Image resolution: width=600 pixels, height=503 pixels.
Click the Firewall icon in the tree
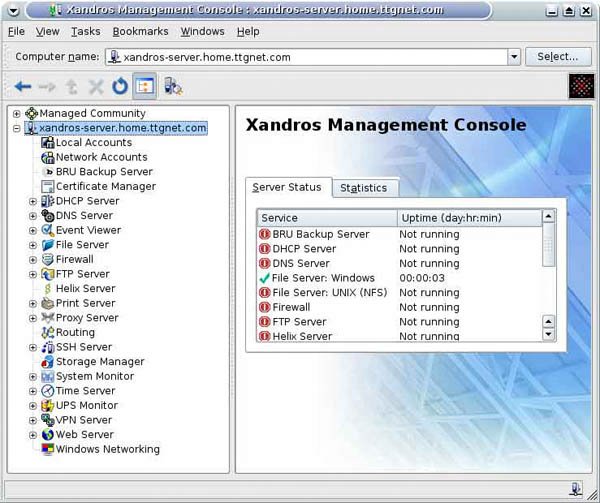[47, 259]
